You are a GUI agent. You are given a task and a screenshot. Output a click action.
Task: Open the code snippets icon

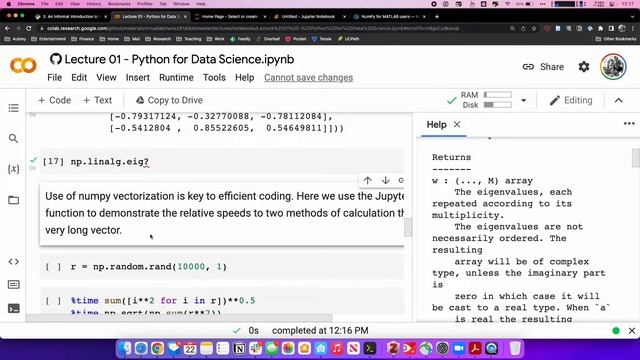click(x=13, y=262)
